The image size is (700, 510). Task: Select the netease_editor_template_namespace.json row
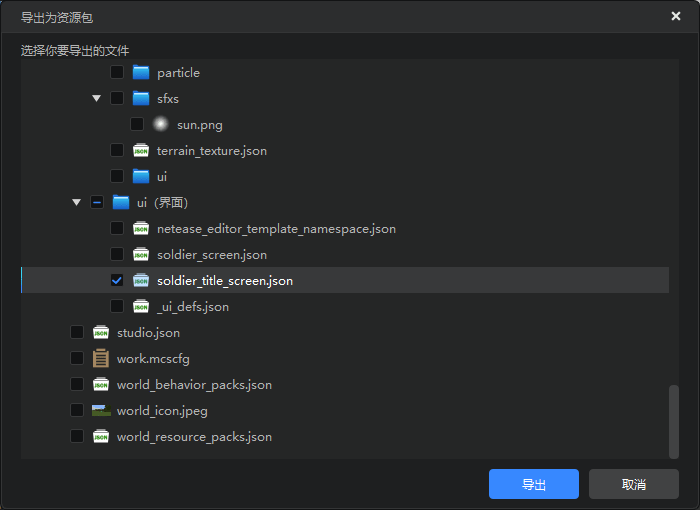[x=345, y=229]
